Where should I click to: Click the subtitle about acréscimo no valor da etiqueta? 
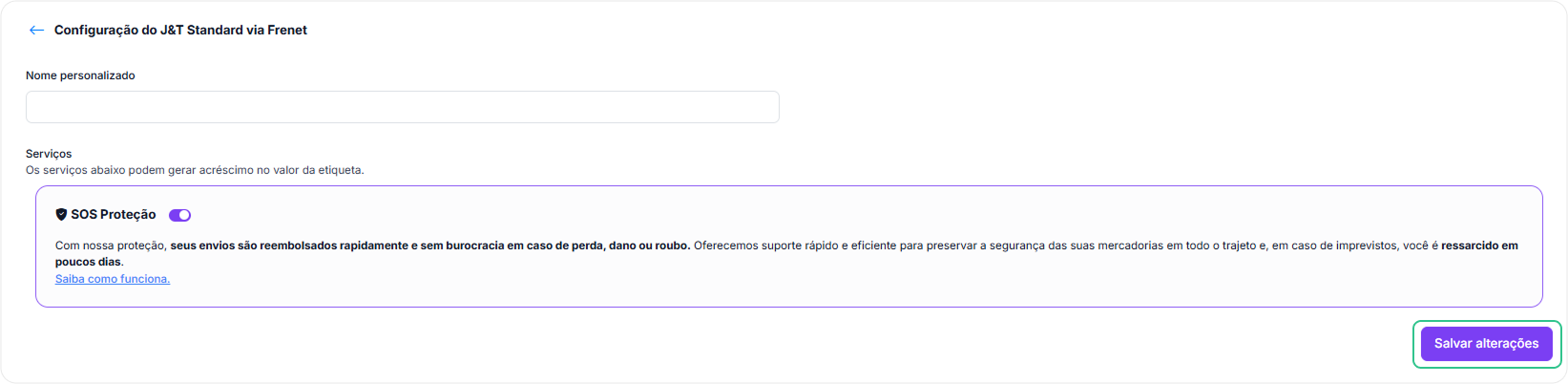pos(195,170)
